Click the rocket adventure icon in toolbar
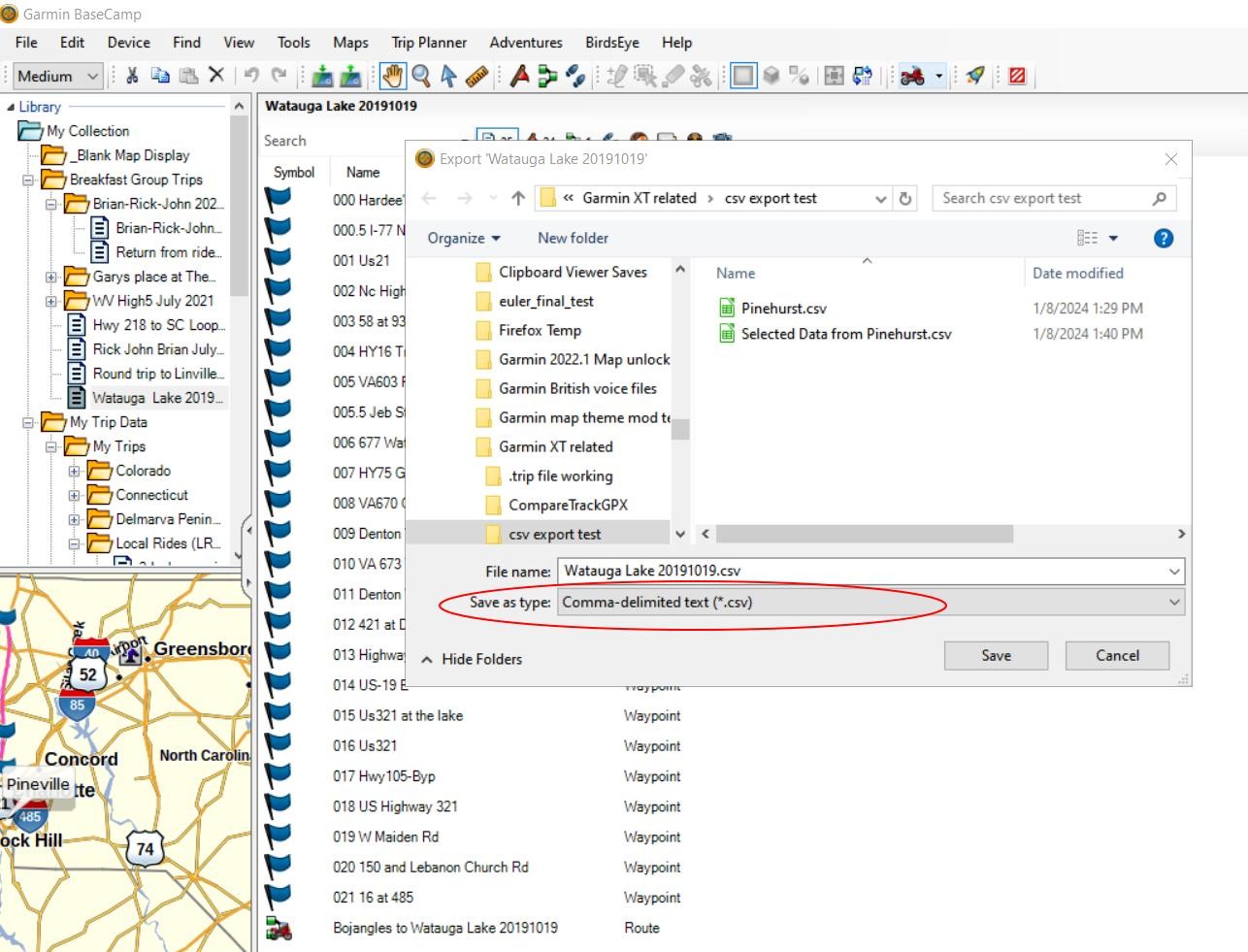 click(975, 76)
